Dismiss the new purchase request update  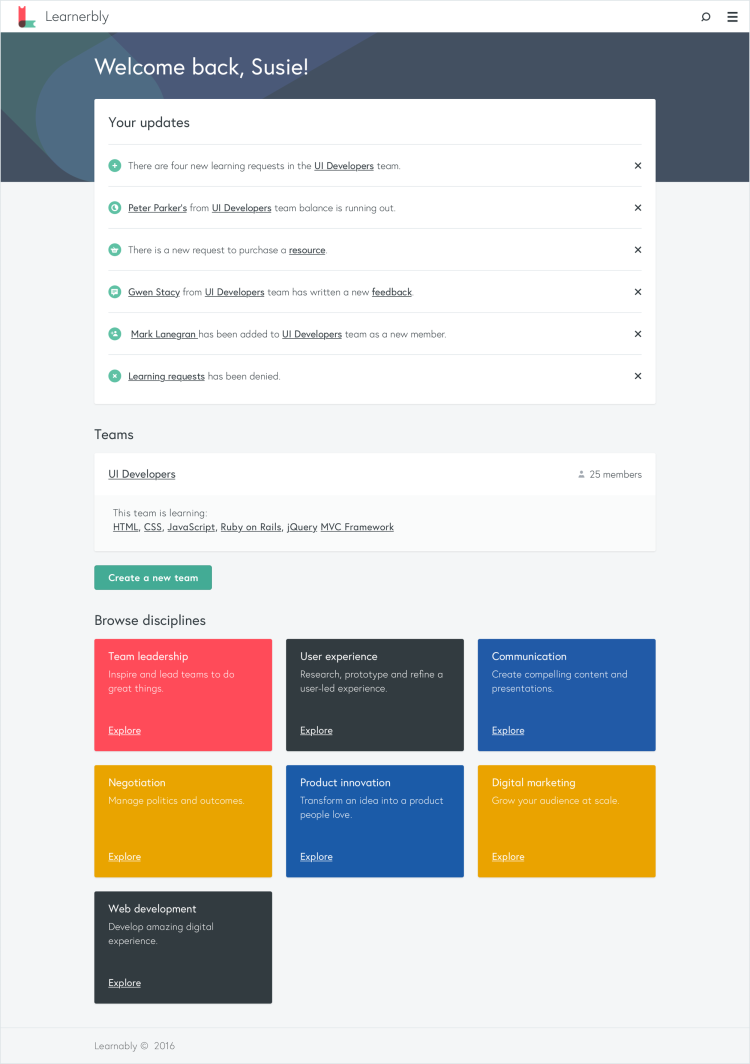tap(638, 250)
